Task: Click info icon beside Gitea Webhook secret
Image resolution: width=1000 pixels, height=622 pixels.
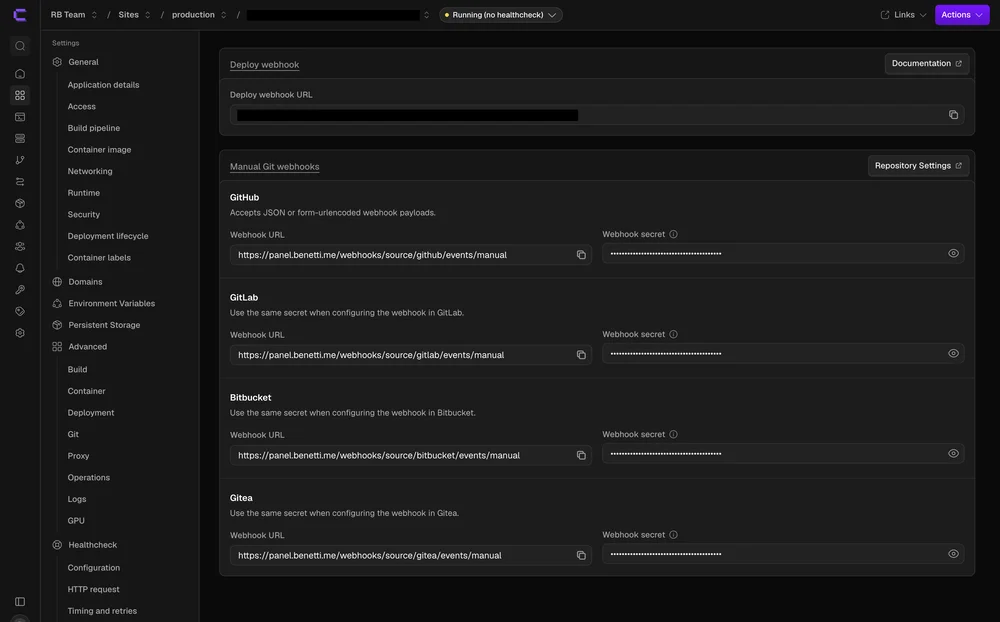Action: tap(673, 535)
